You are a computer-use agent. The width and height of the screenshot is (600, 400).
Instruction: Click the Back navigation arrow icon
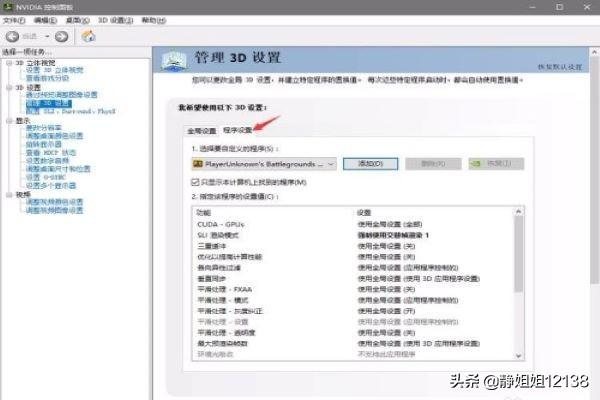pyautogui.click(x=12, y=36)
